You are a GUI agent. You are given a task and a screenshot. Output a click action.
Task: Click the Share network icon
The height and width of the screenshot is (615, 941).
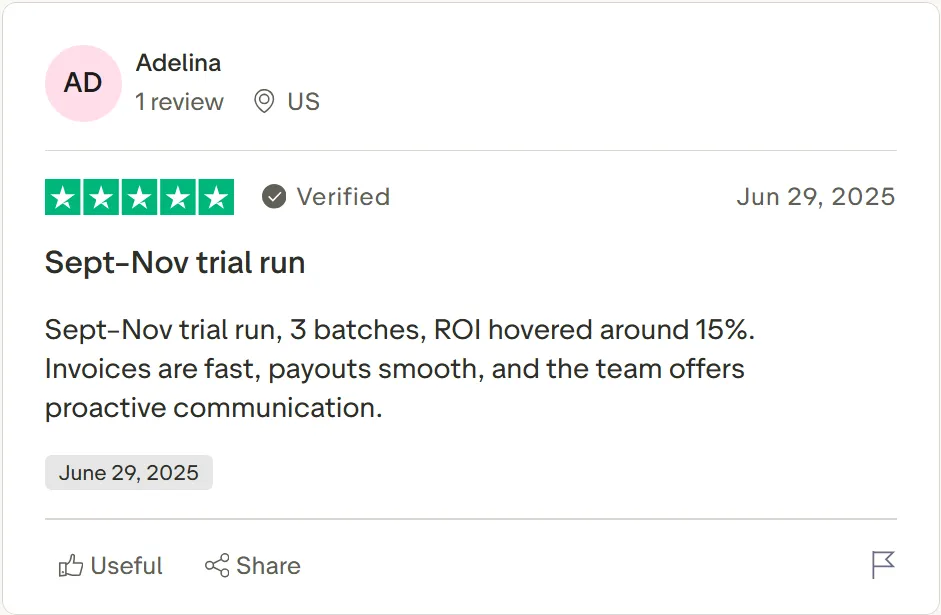tap(217, 566)
